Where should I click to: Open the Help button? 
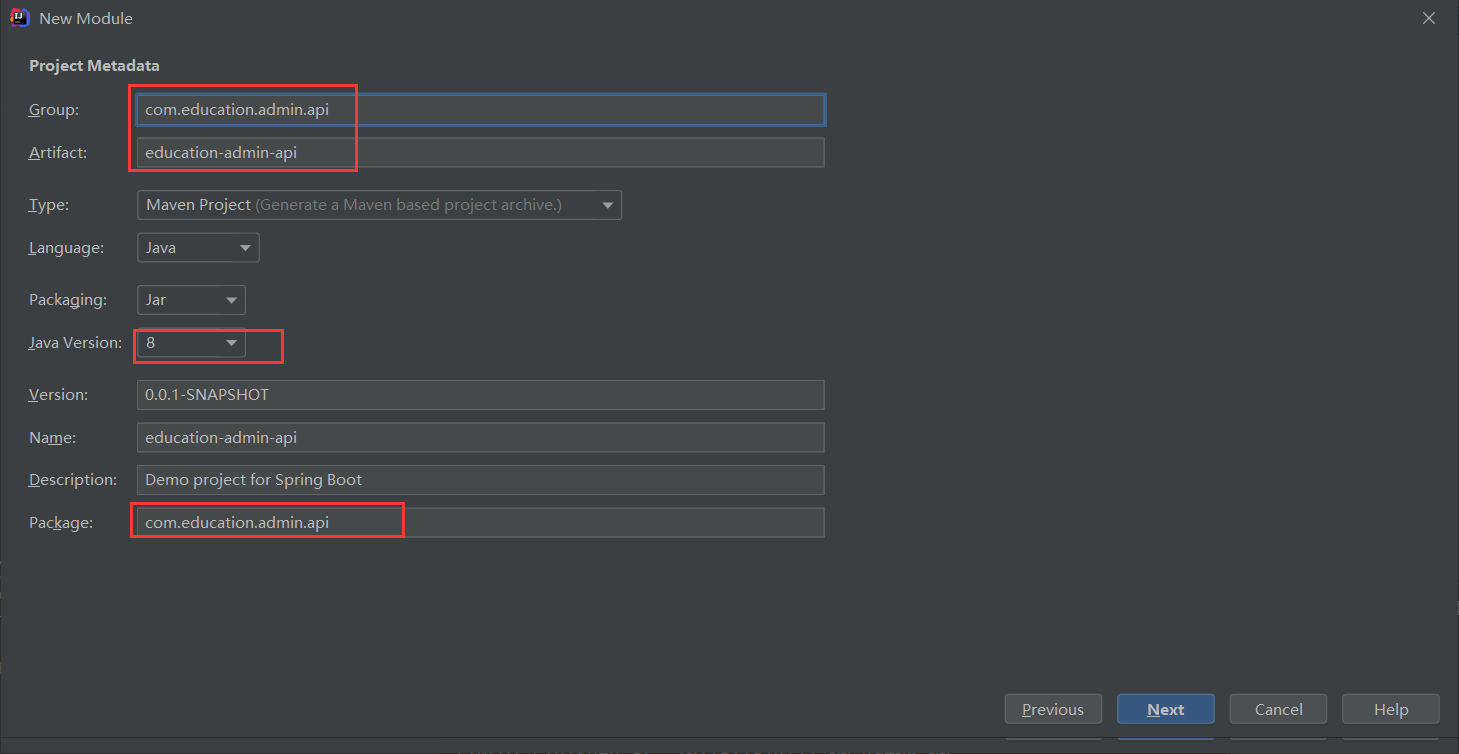1391,709
